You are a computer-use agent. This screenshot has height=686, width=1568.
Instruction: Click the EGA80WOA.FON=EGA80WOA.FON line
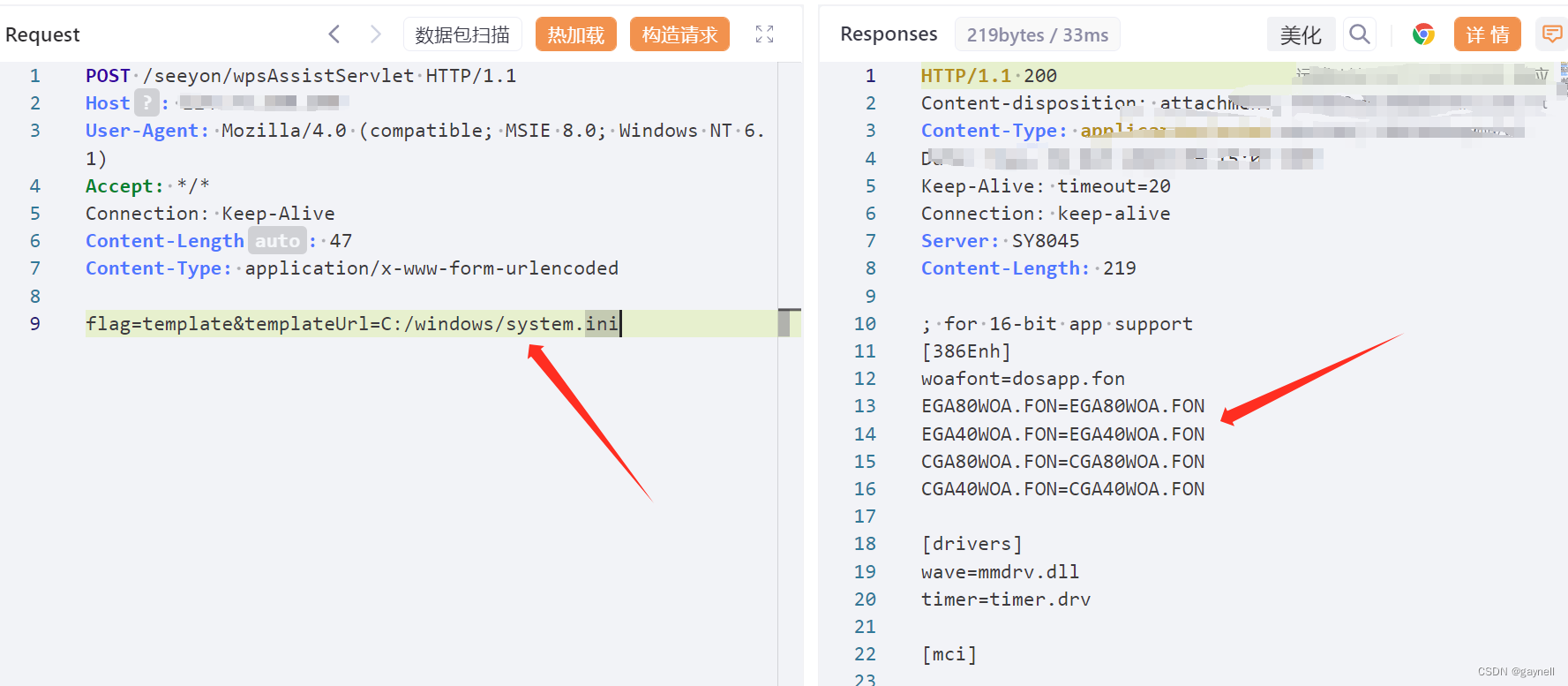[1062, 406]
